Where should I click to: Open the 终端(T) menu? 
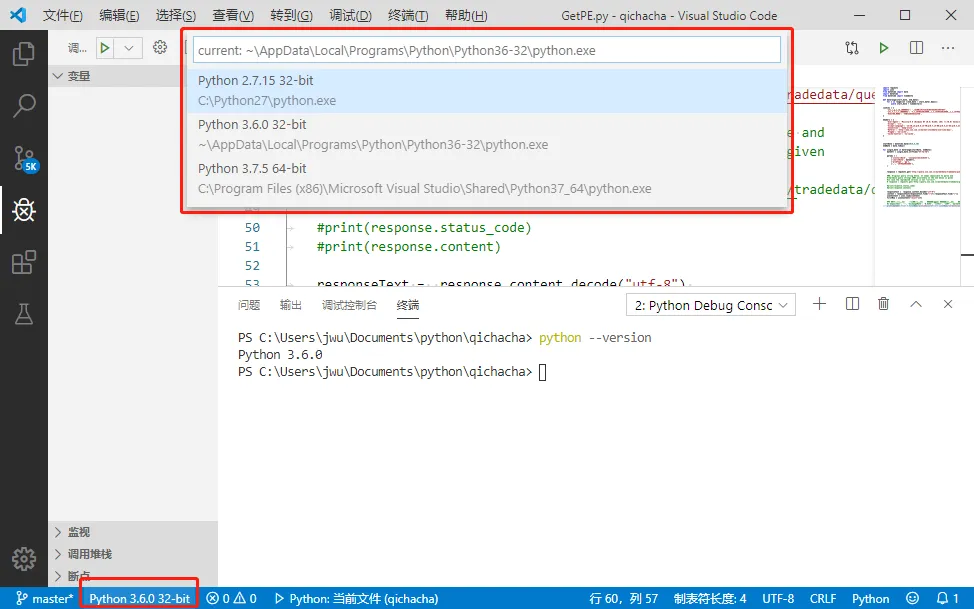pos(408,16)
